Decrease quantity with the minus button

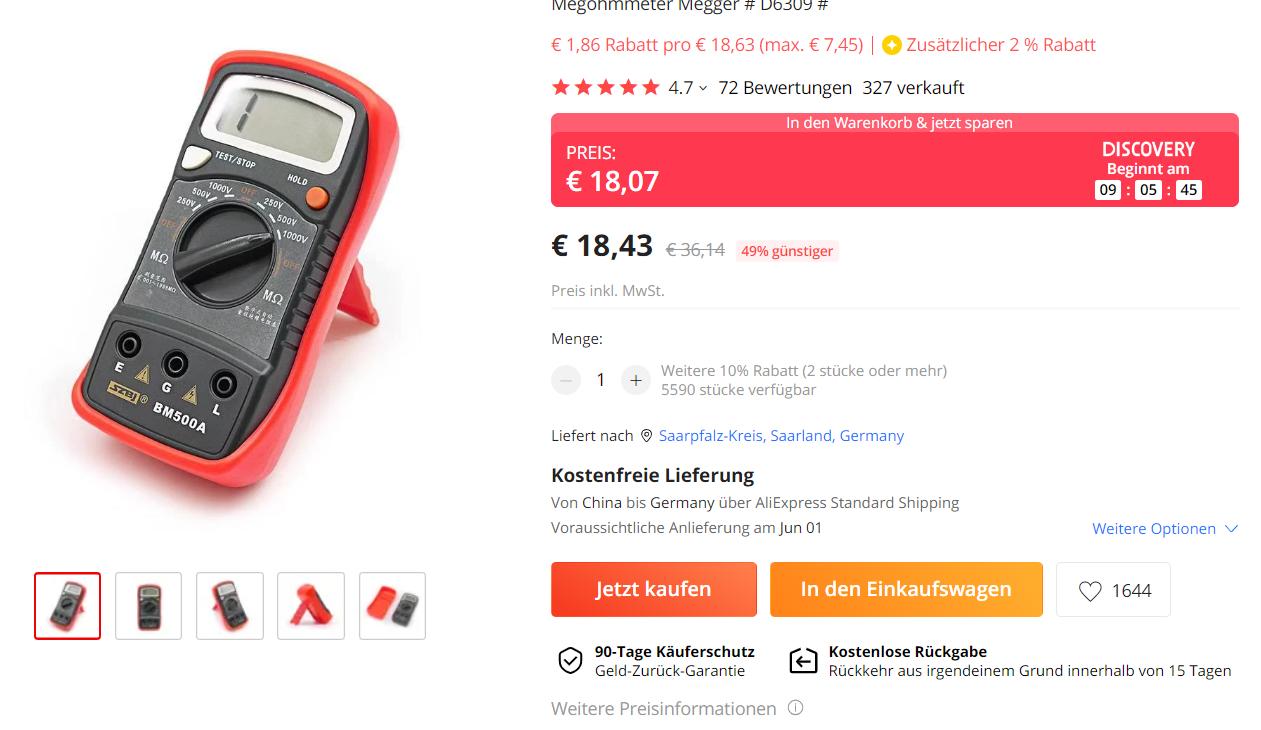tap(566, 380)
